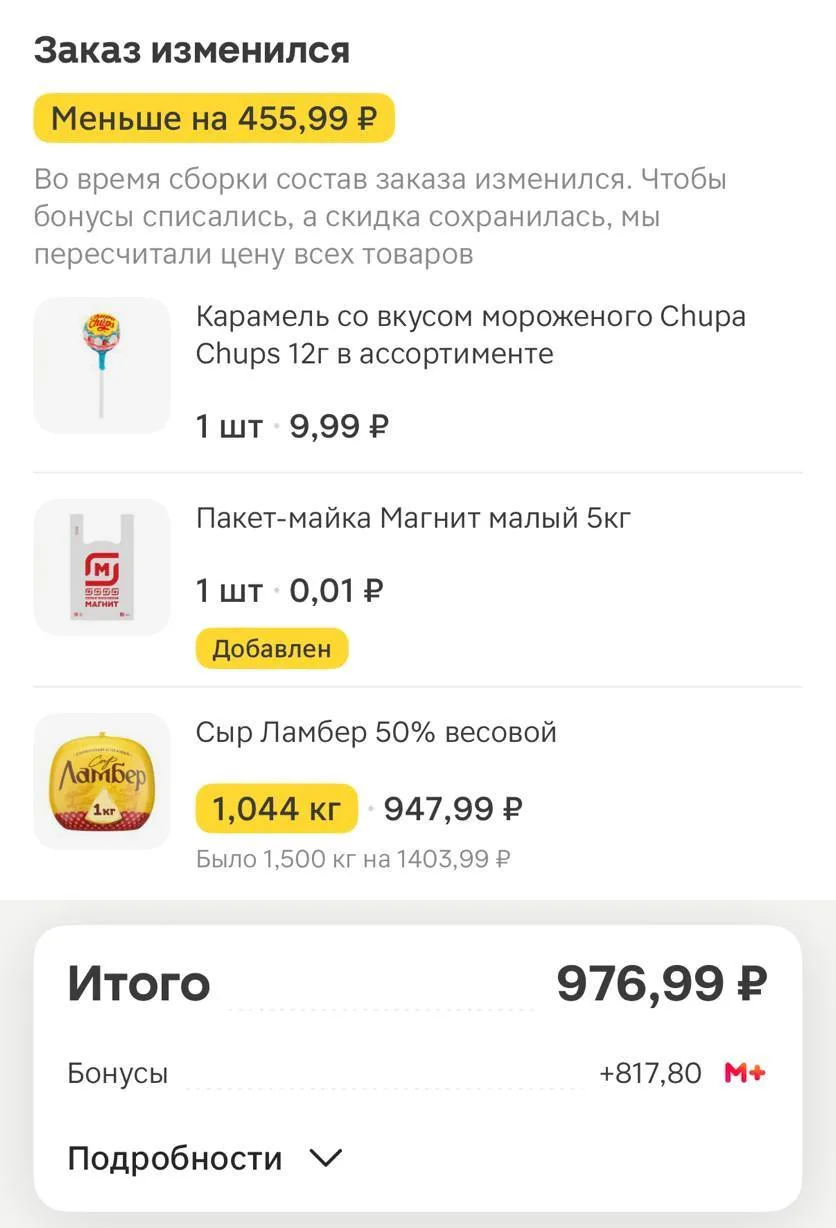Click the Заказ изменился heading
The width and height of the screenshot is (836, 1228).
[192, 50]
